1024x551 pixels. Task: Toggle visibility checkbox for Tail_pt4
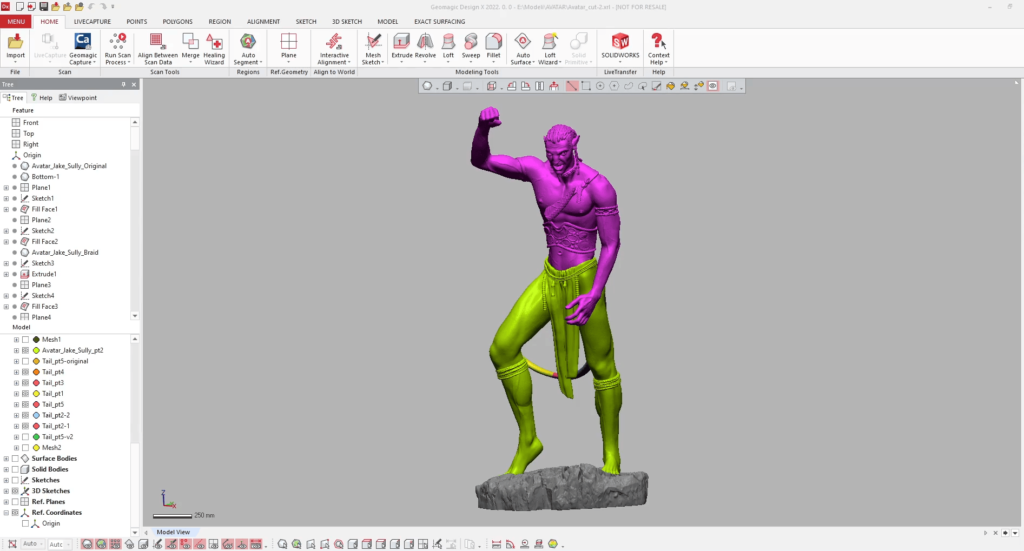pos(25,372)
